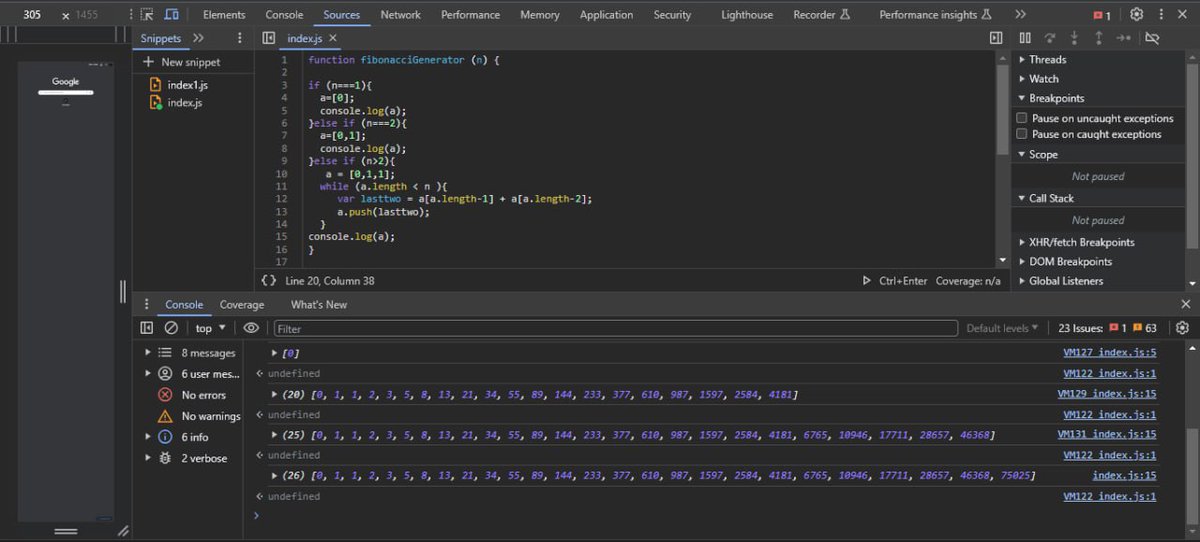Image resolution: width=1200 pixels, height=542 pixels.
Task: Add a New snippet
Action: tap(182, 62)
